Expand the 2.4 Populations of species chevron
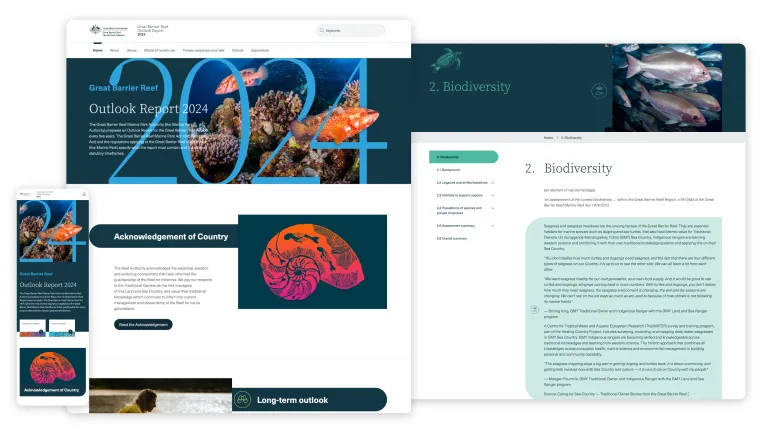 pyautogui.click(x=492, y=208)
